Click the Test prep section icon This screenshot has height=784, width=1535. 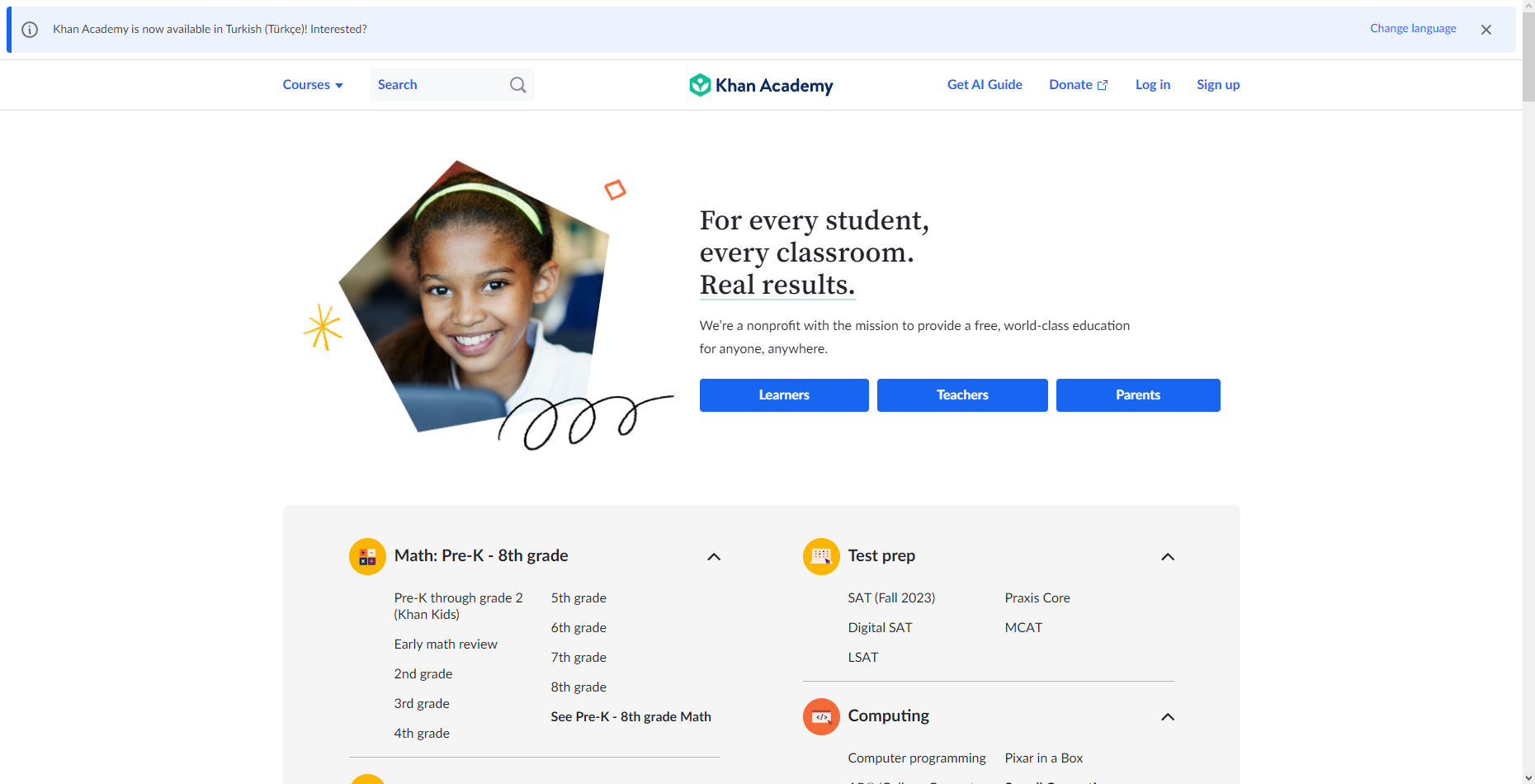click(821, 556)
